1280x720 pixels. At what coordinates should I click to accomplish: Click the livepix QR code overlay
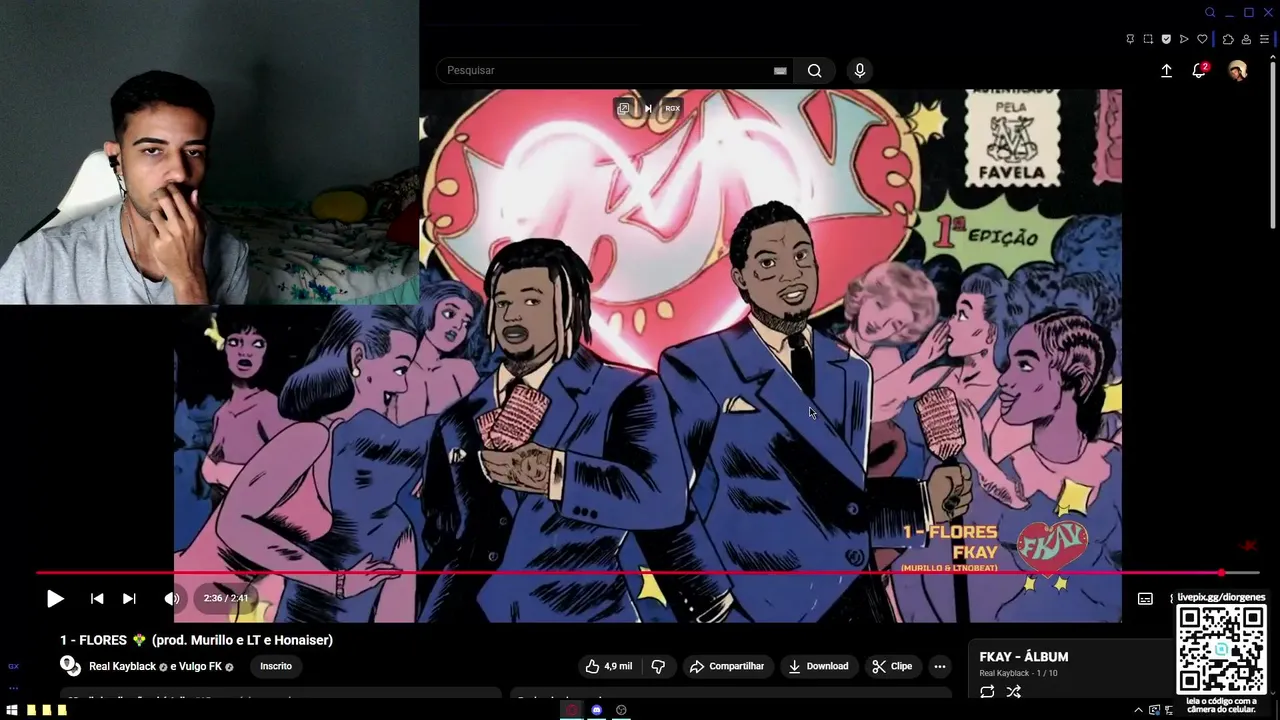[x=1221, y=650]
